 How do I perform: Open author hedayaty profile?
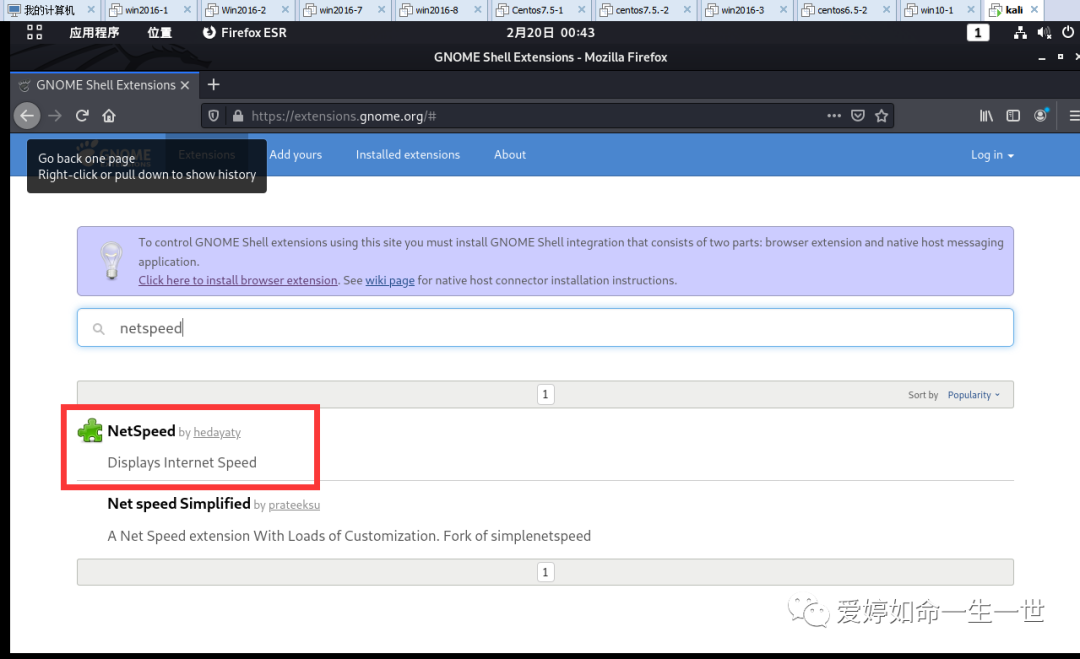(x=217, y=432)
